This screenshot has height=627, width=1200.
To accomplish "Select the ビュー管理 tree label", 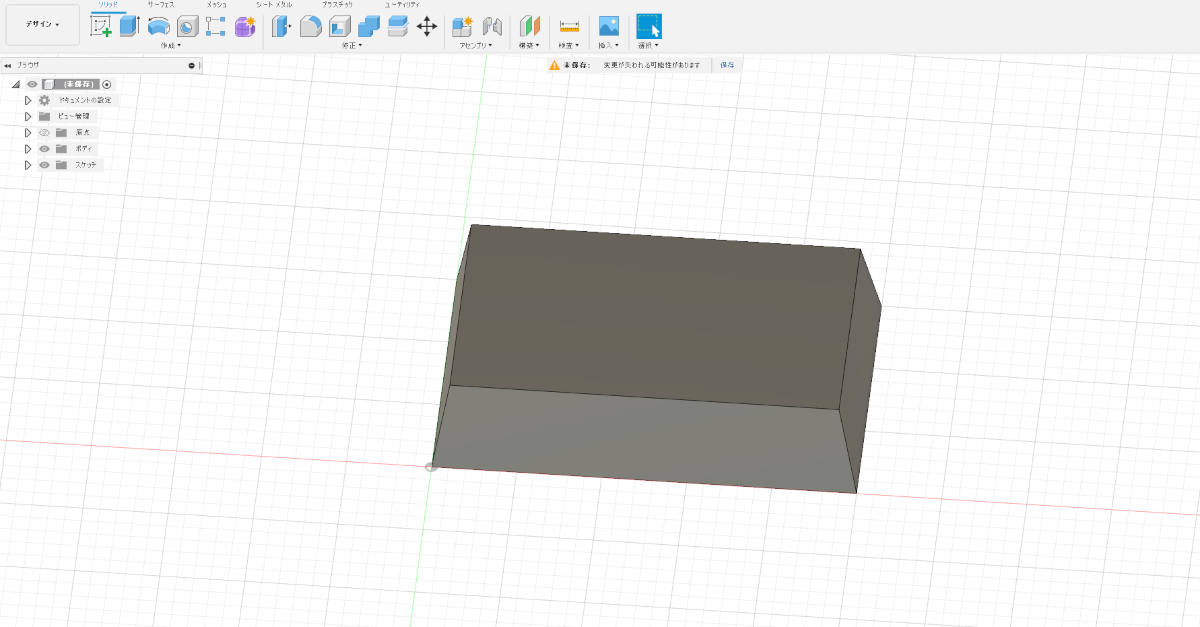I will coord(73,116).
